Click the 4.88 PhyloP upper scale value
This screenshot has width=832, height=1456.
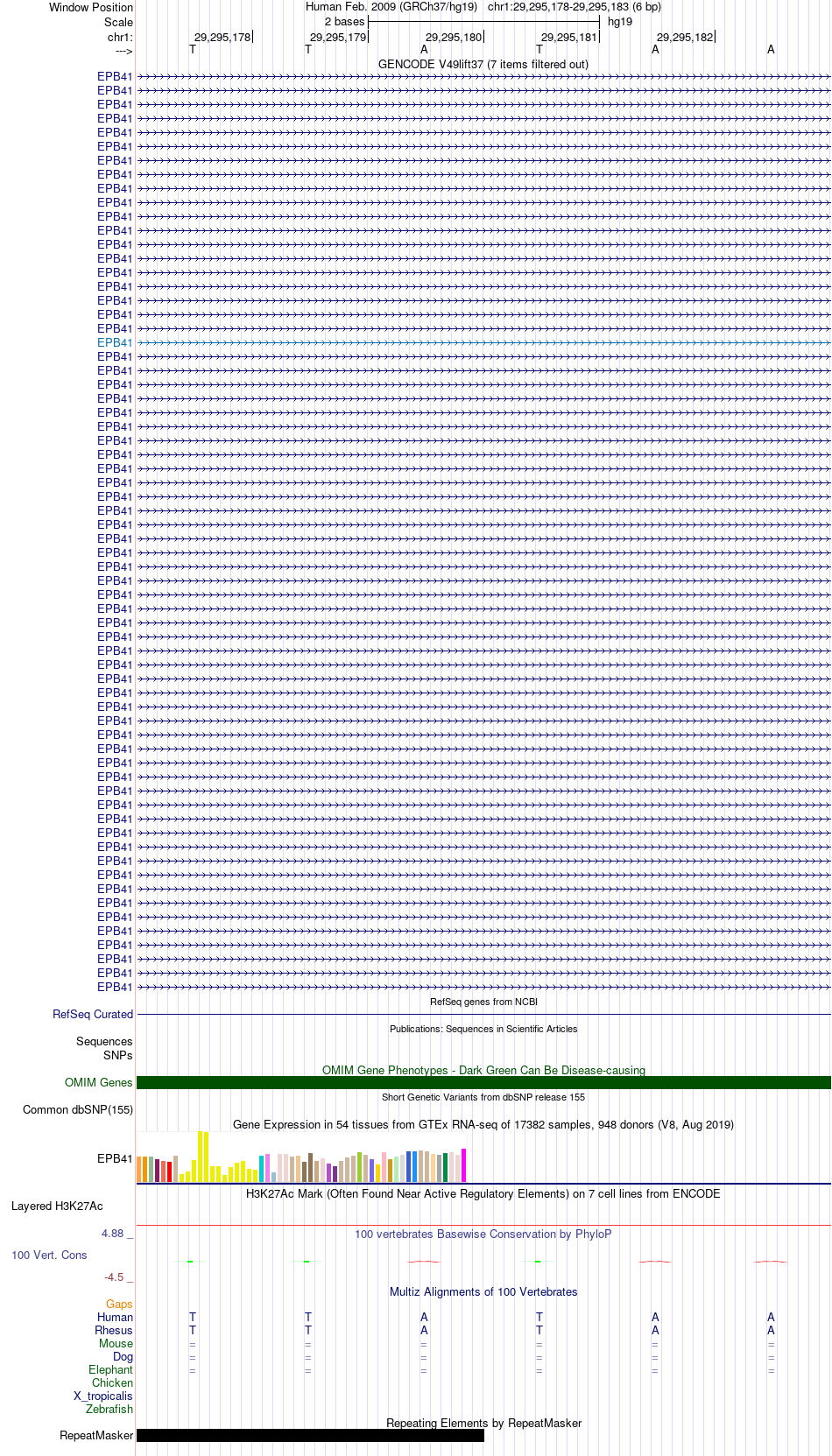tap(112, 1234)
